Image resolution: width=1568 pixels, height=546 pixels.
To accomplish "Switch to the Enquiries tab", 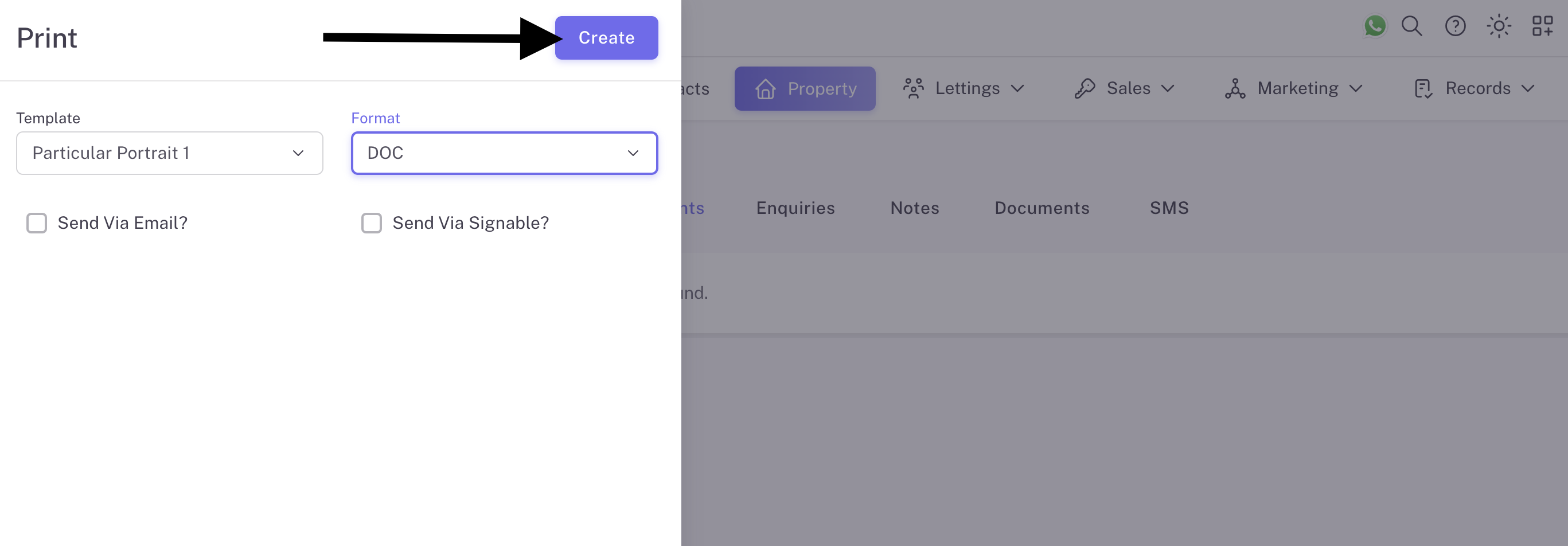I will pyautogui.click(x=795, y=208).
